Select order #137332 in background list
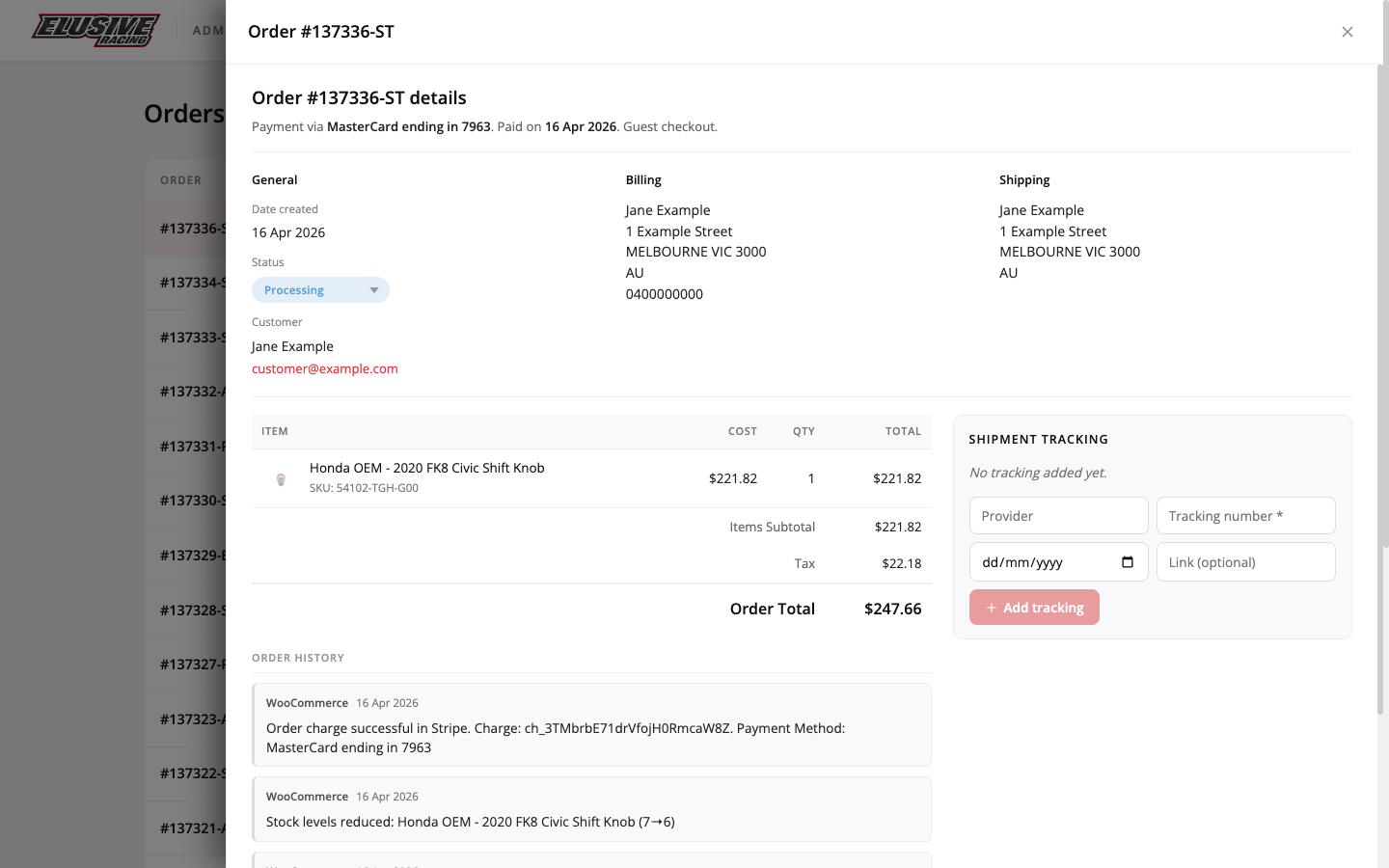 pos(185,392)
